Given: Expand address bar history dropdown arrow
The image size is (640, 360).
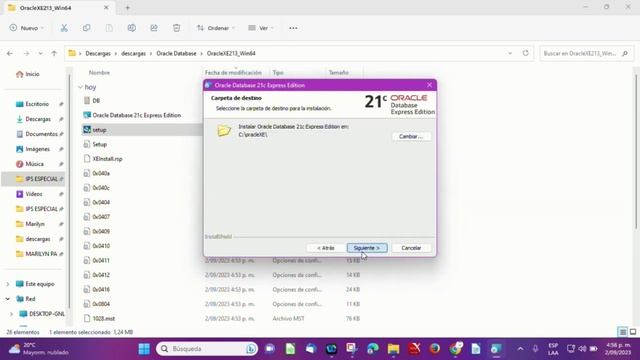Looking at the screenshot, I should coord(510,53).
